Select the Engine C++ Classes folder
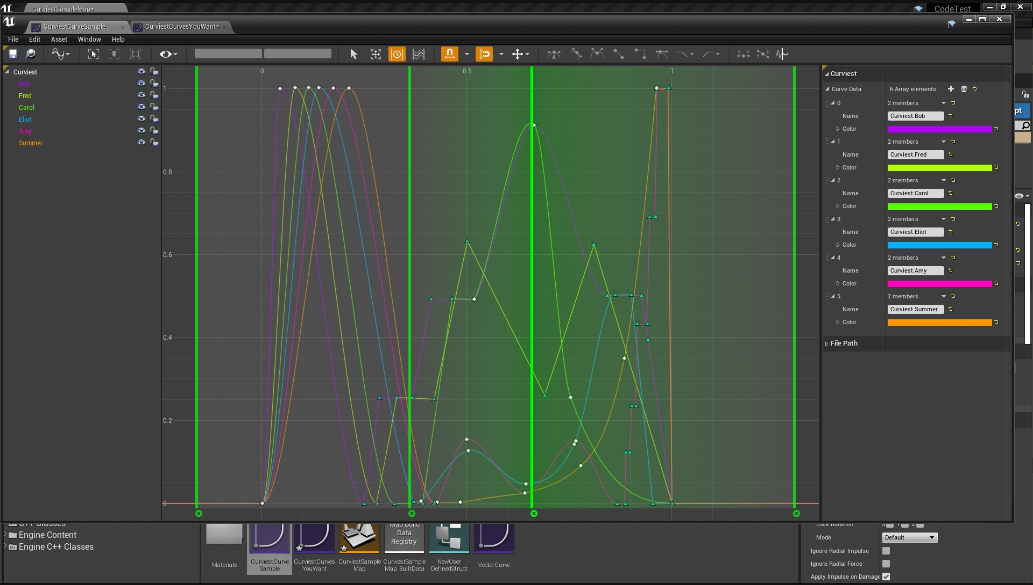 pos(56,547)
